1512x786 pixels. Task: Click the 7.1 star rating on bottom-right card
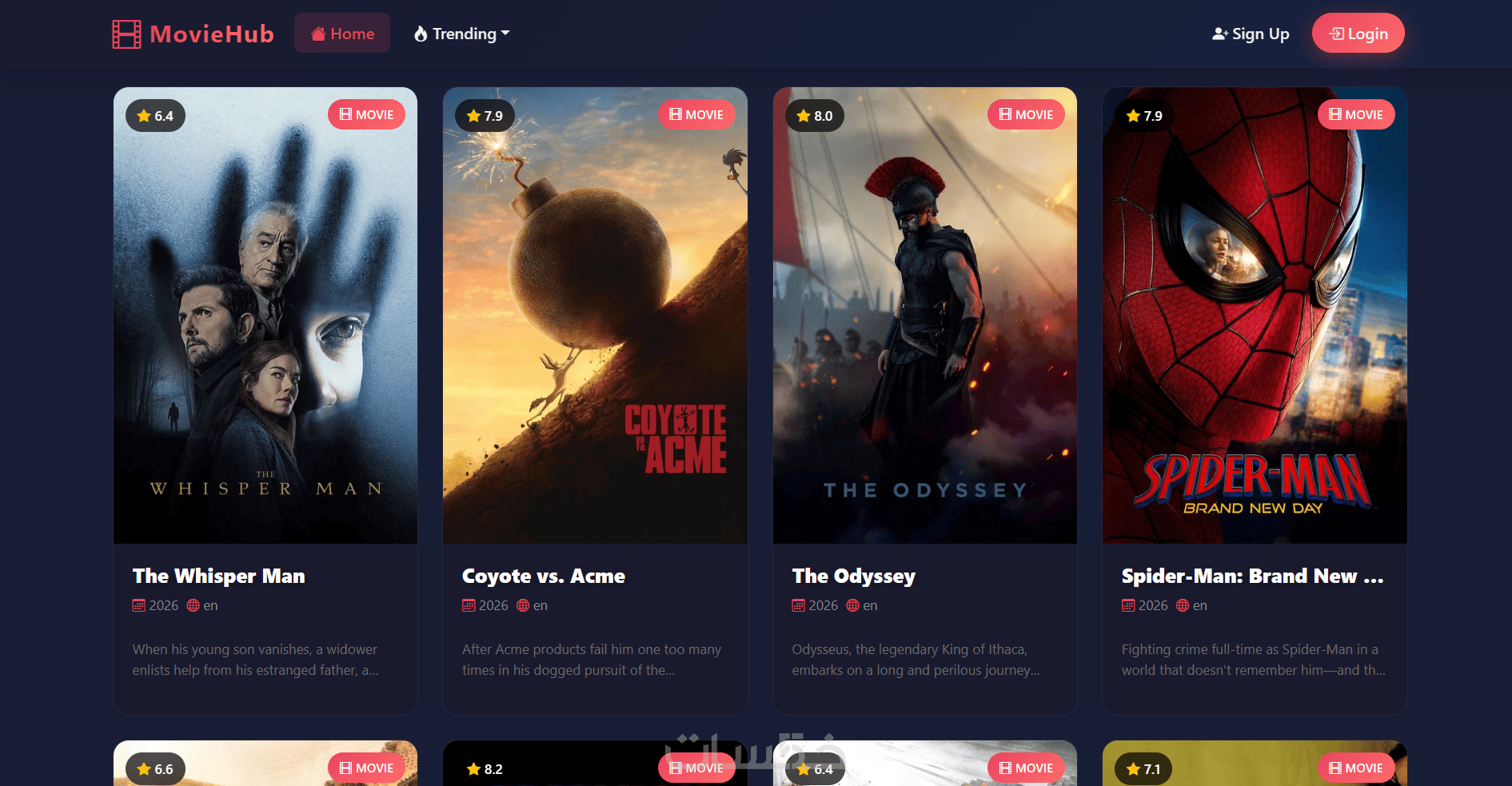point(1144,769)
